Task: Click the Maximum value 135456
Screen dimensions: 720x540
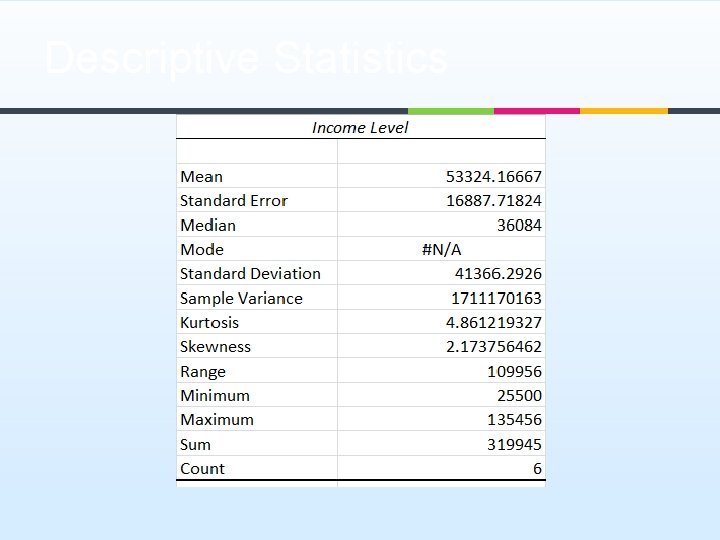Action: tap(514, 420)
